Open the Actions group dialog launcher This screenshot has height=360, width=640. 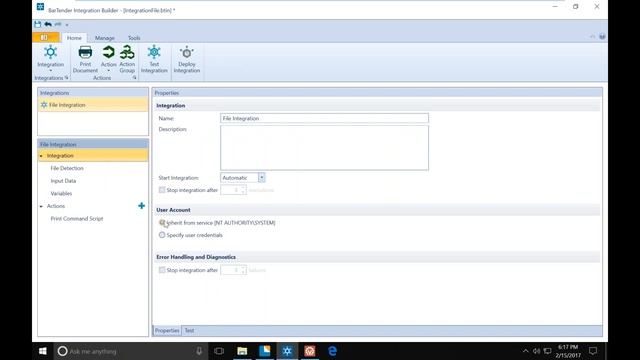pos(134,78)
